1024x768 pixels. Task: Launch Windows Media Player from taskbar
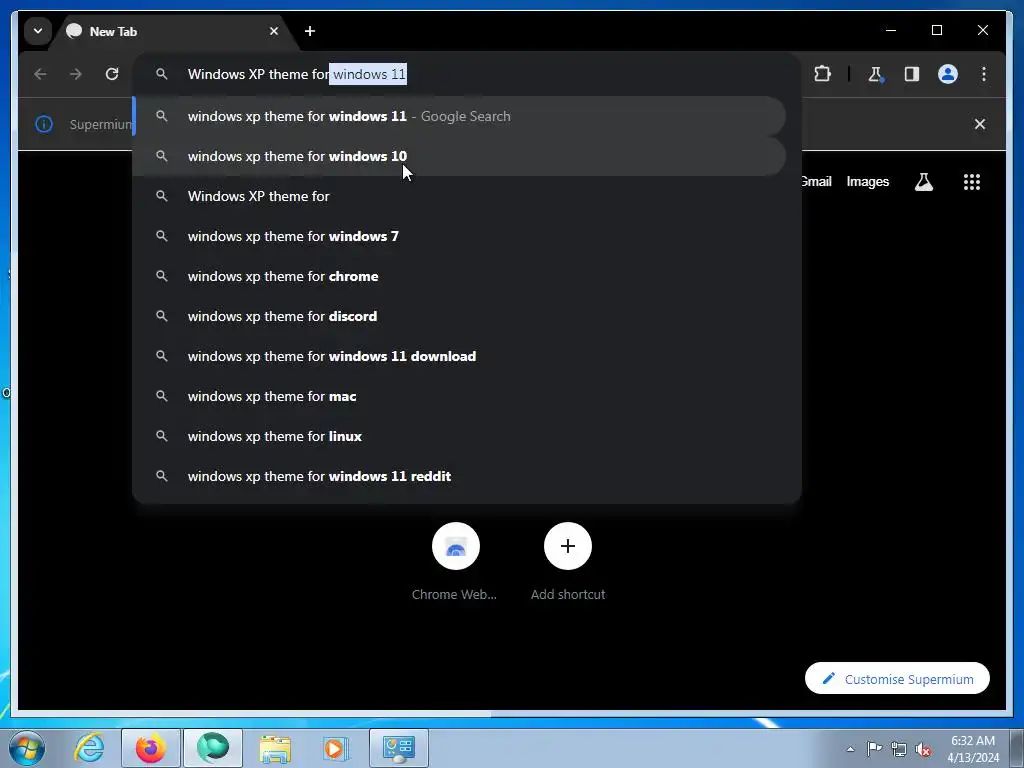tap(336, 748)
